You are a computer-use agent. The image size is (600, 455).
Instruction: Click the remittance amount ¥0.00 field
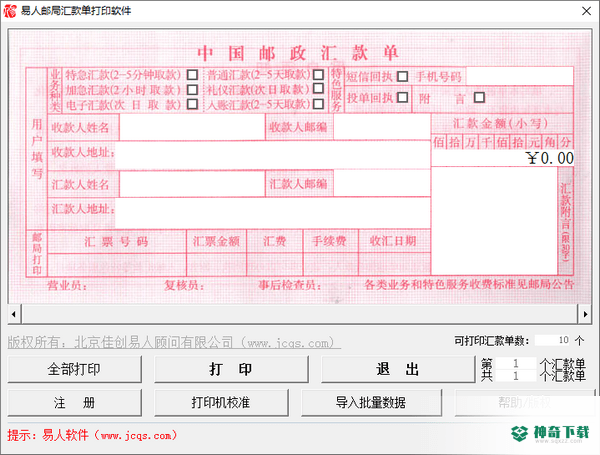[x=502, y=158]
